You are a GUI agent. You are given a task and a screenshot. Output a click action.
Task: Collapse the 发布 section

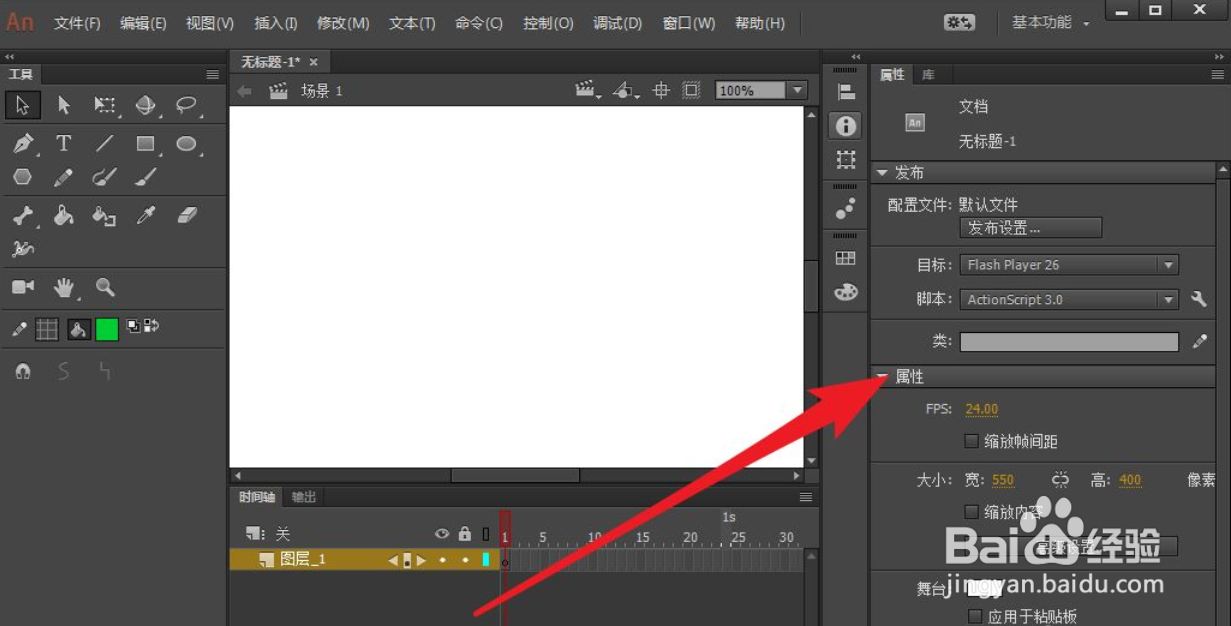click(883, 172)
